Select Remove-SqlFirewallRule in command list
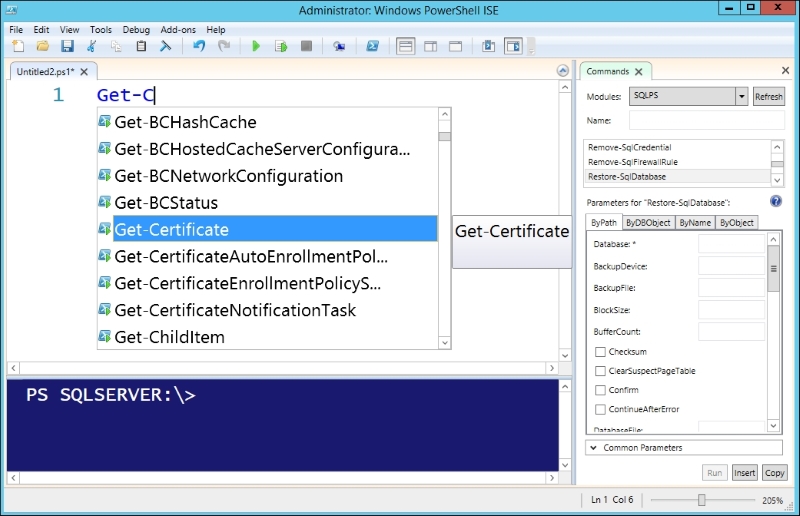This screenshot has width=800, height=516. pyautogui.click(x=677, y=162)
